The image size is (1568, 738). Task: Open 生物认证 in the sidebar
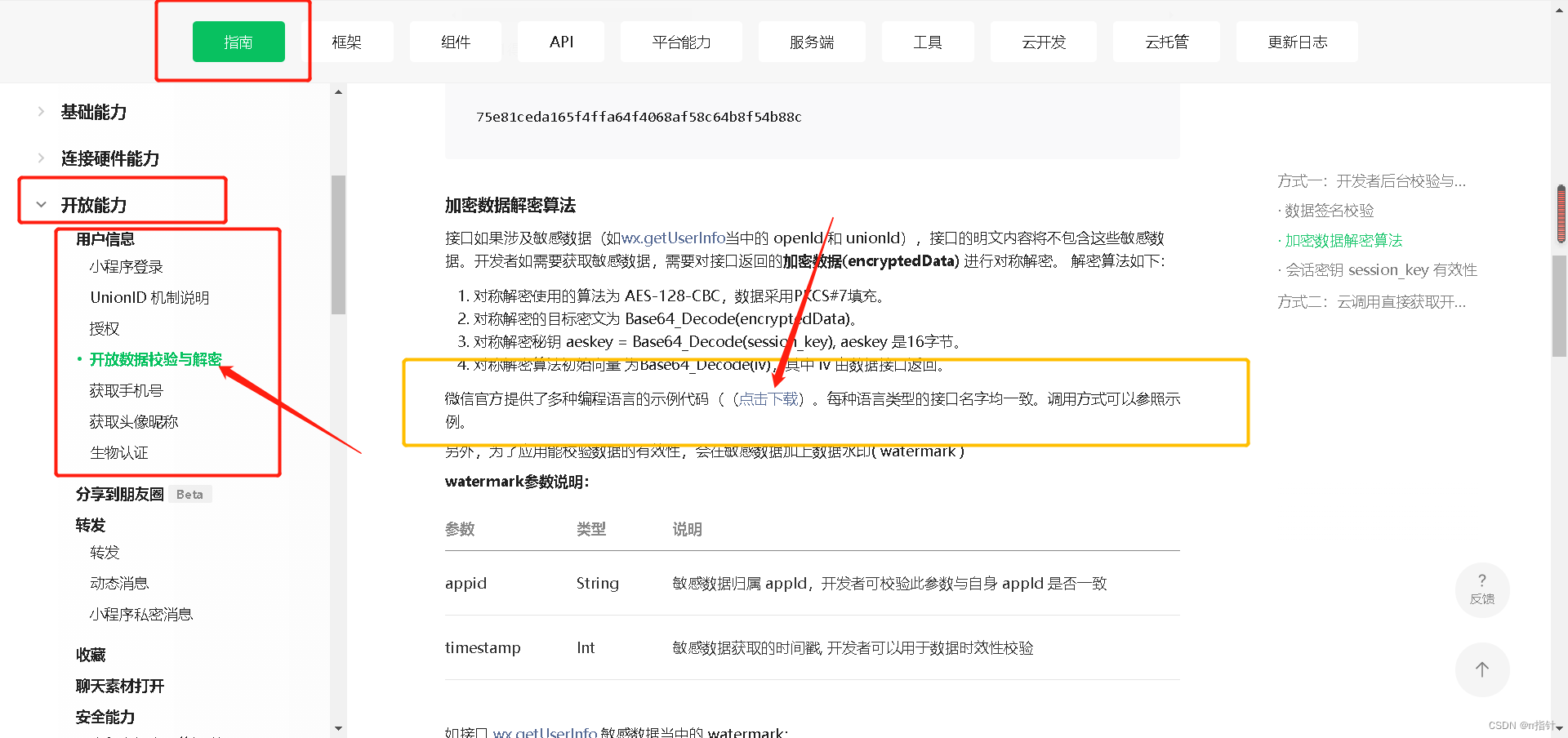pos(119,453)
